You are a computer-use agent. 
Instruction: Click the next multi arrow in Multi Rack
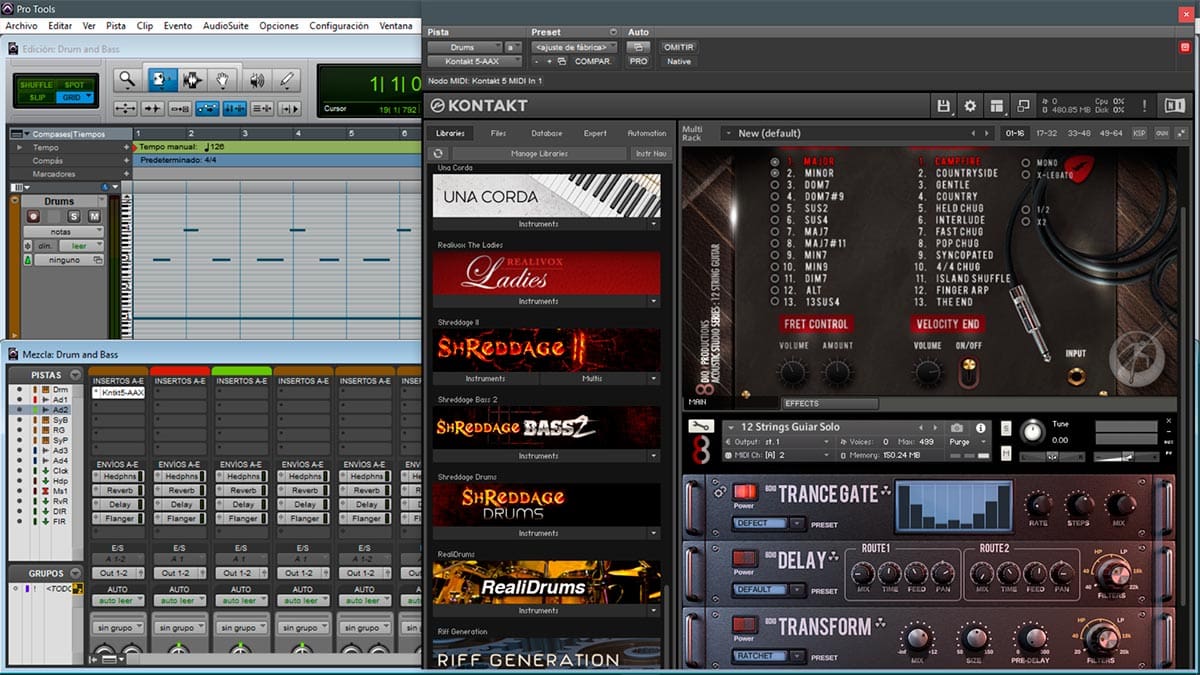click(x=988, y=133)
